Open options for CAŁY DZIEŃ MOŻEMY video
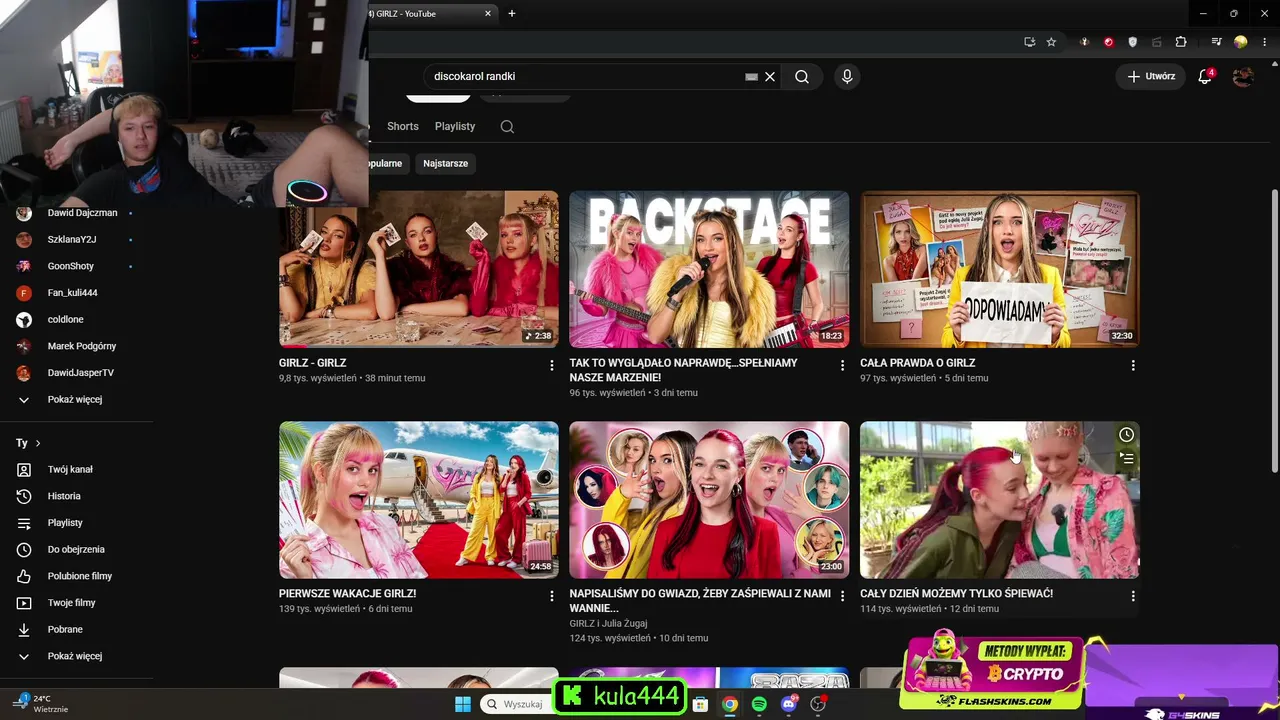 (x=1133, y=596)
